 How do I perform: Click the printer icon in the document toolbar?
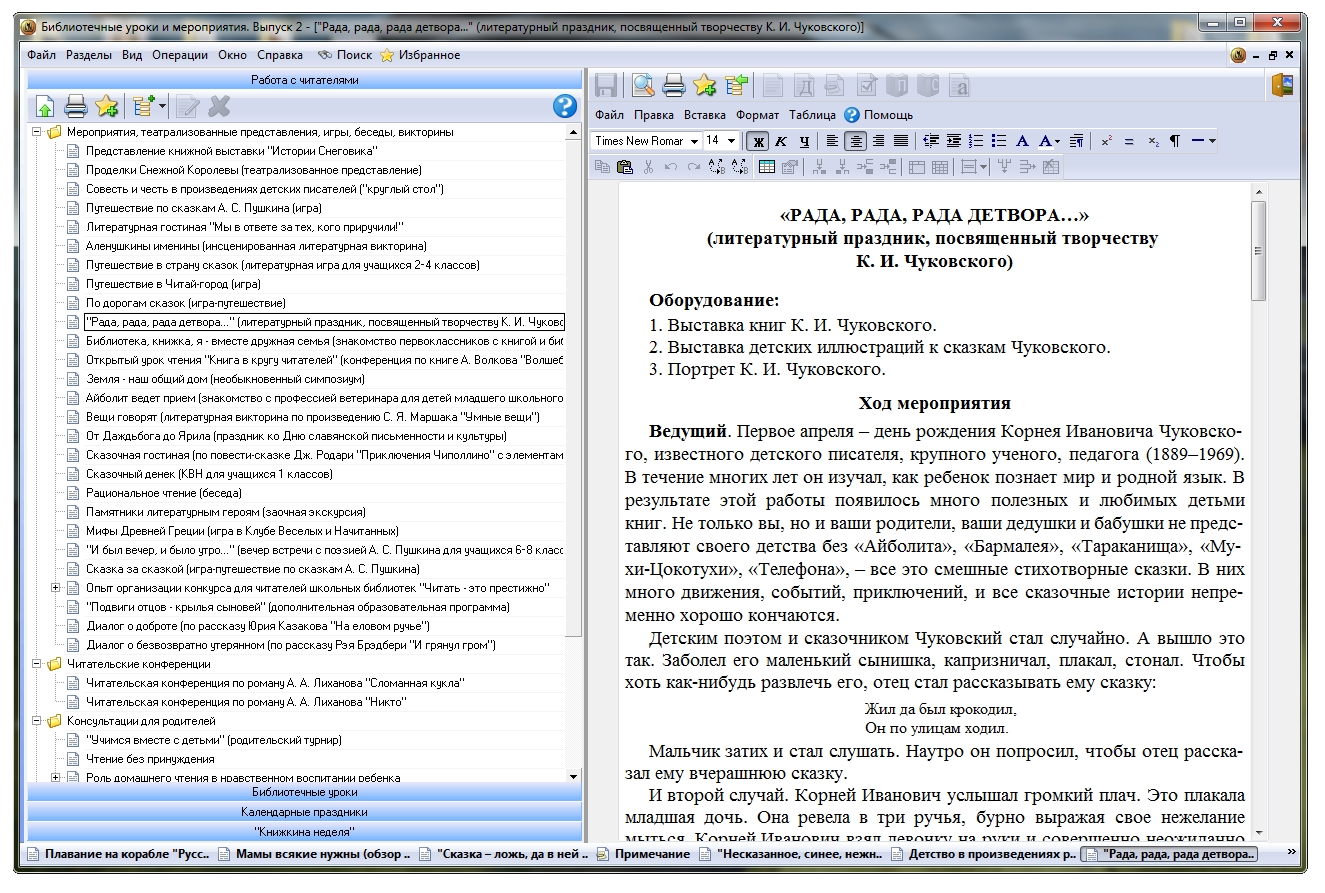pos(673,85)
